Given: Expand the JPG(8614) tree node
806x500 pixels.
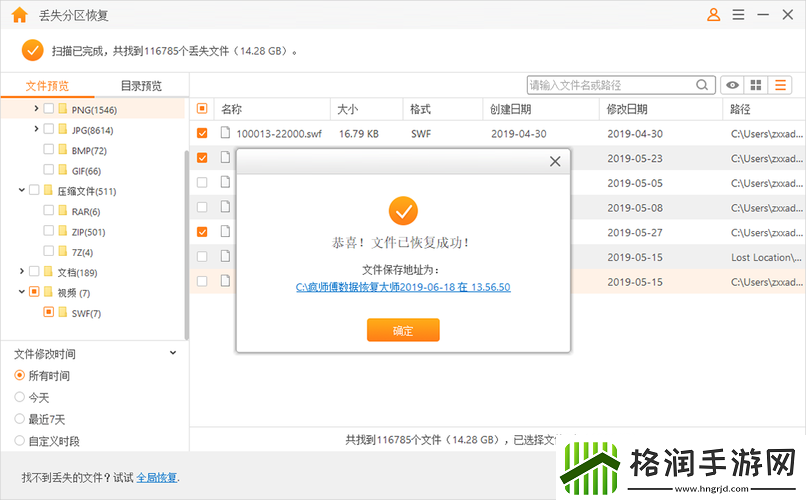Looking at the screenshot, I should pos(36,128).
